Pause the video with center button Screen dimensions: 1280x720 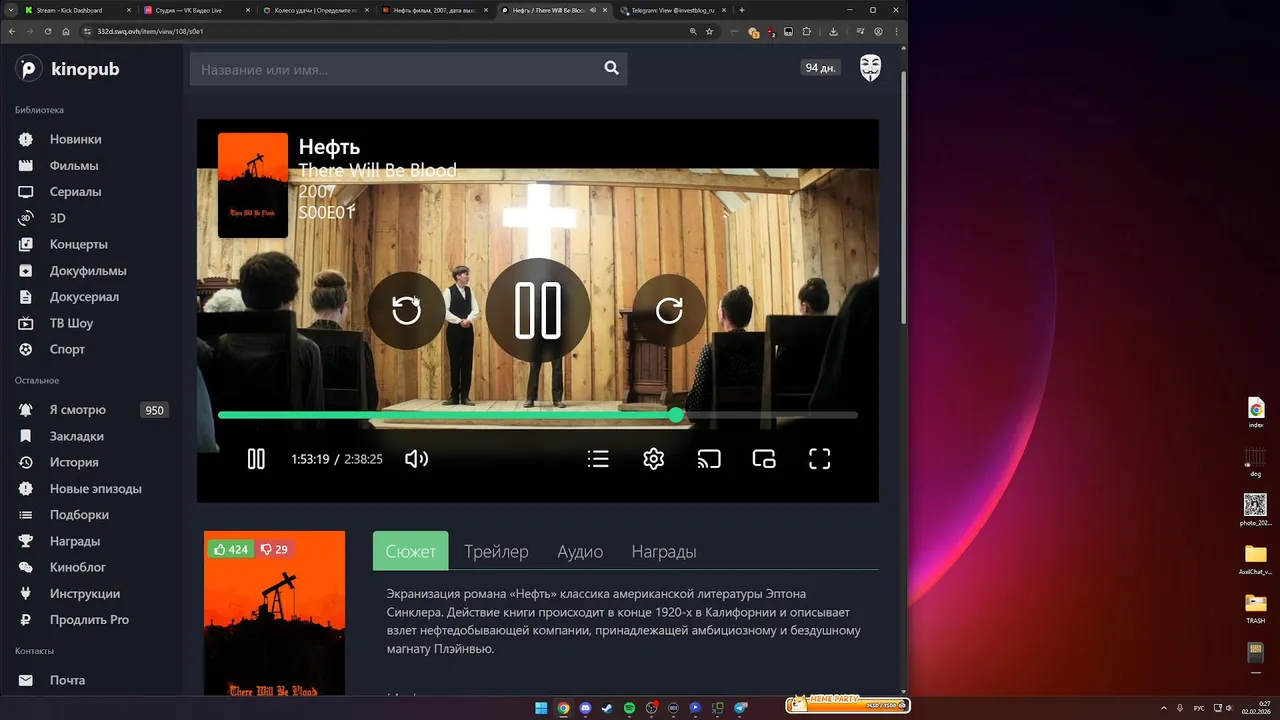click(538, 310)
